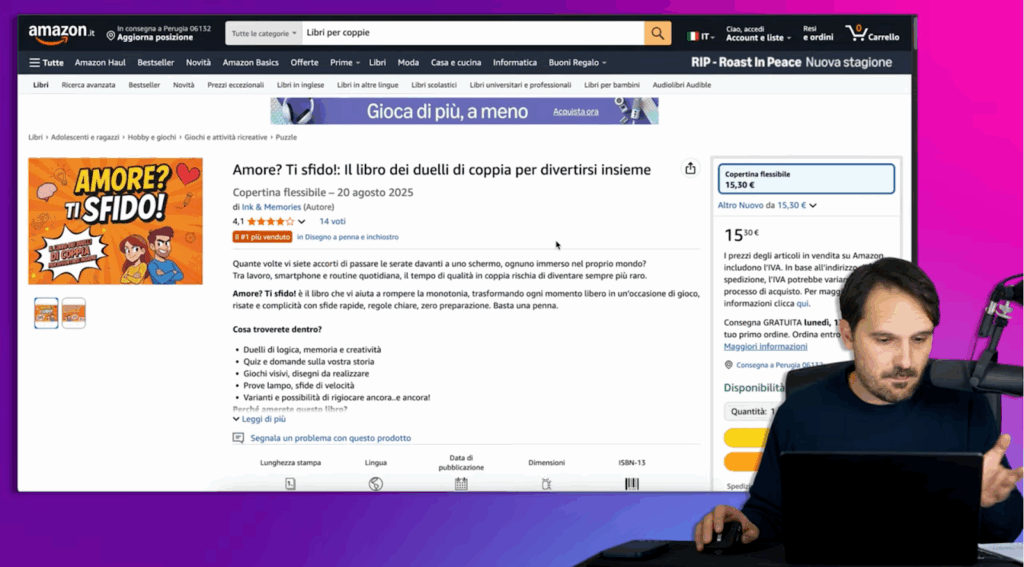
Task: Select Prezzi eccezionali in books subnav
Action: point(236,85)
